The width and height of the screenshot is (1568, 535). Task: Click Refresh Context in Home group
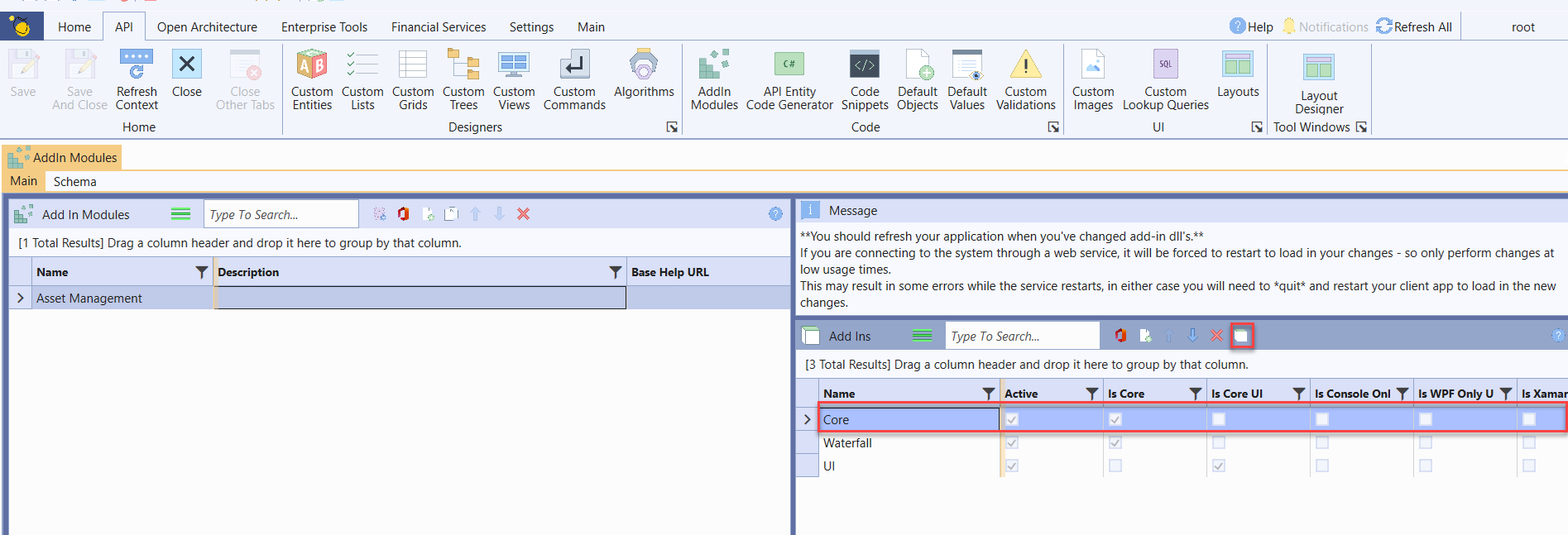(x=137, y=79)
